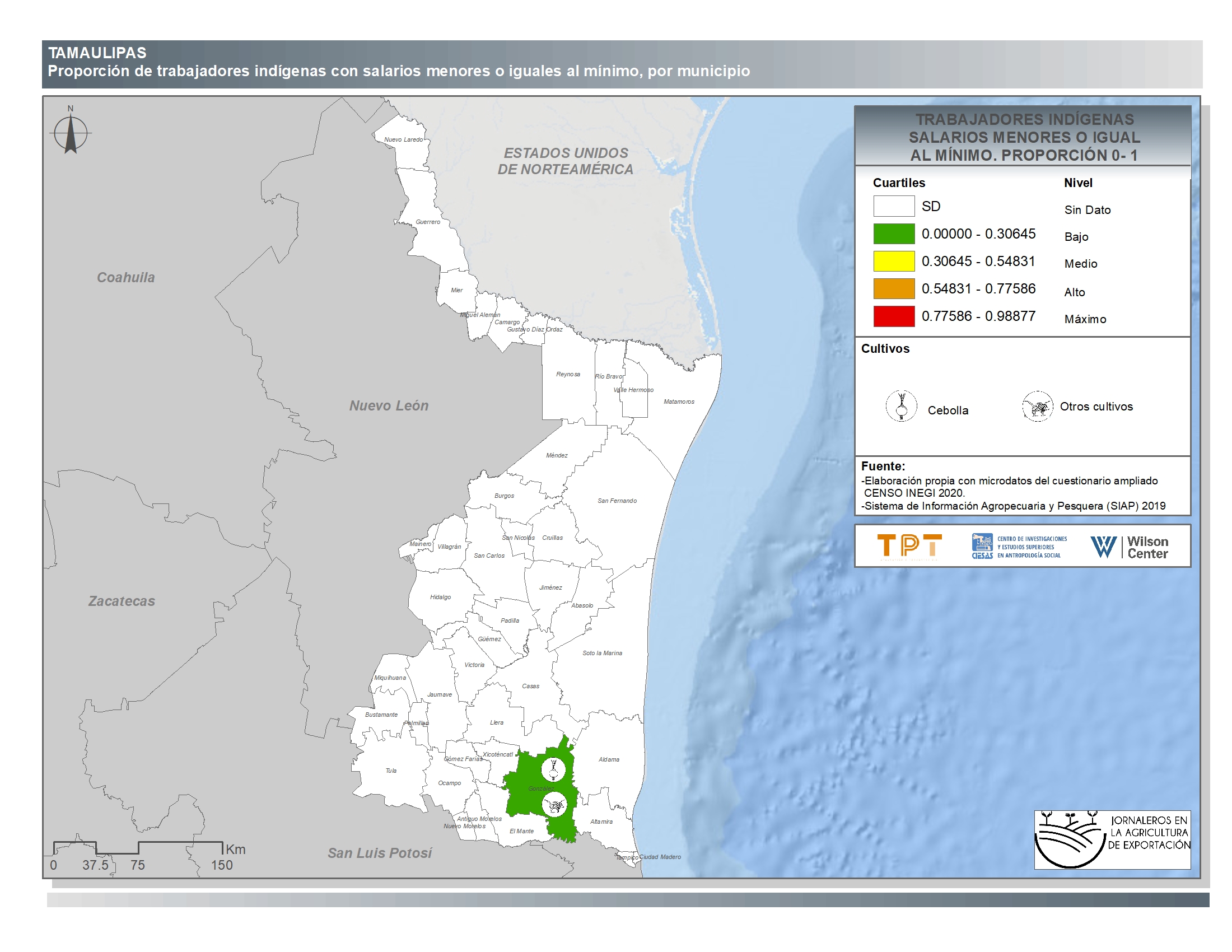Click the yellow Medio color swatch
Screen dimensions: 1232x952
coord(894,261)
